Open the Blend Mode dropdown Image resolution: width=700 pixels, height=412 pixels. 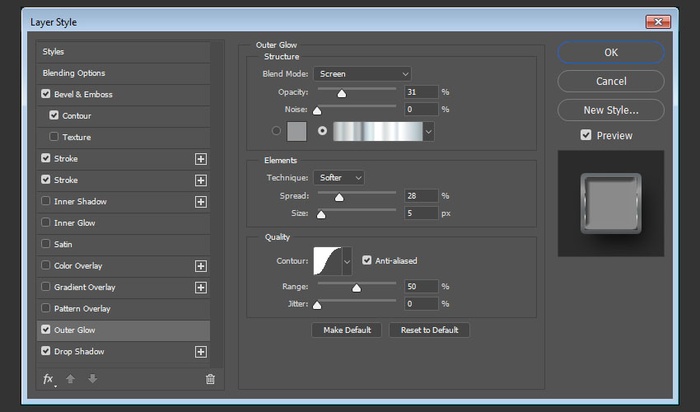tap(362, 73)
